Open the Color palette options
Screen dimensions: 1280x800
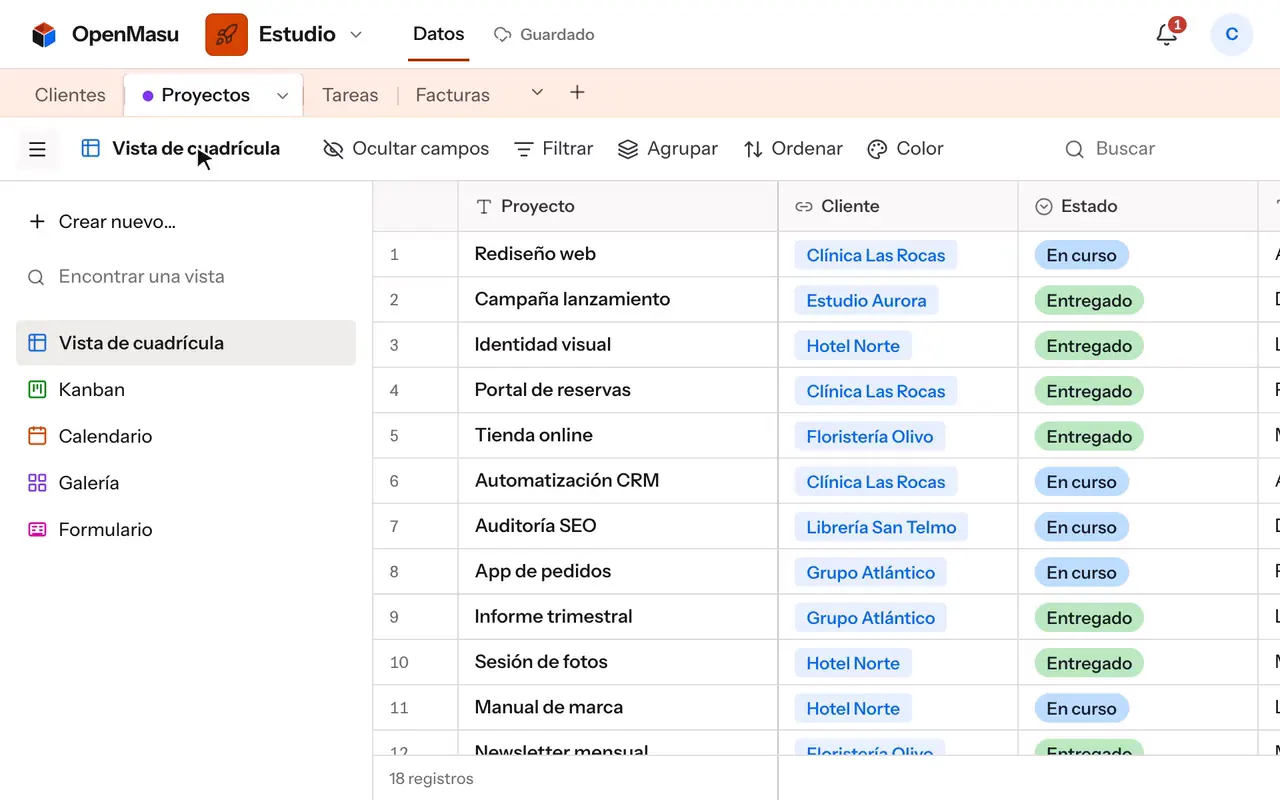tap(905, 149)
